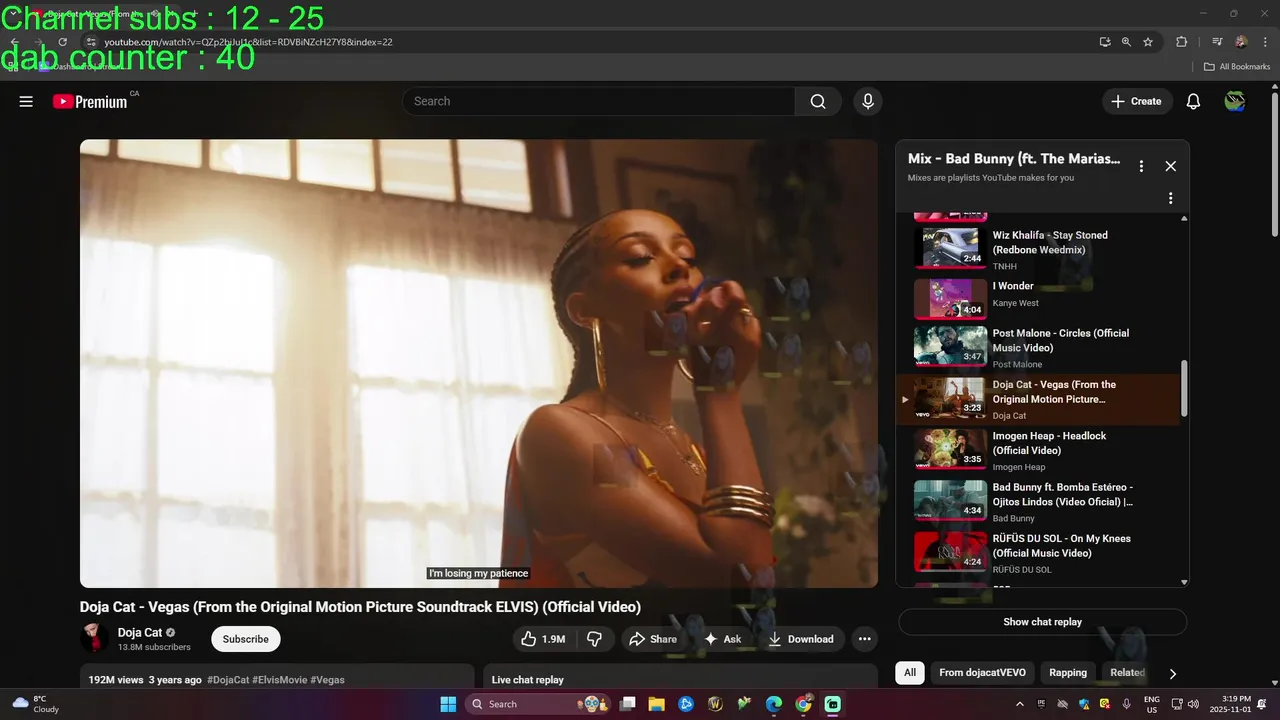Open more actions ellipsis under video
Image resolution: width=1280 pixels, height=720 pixels.
point(865,639)
